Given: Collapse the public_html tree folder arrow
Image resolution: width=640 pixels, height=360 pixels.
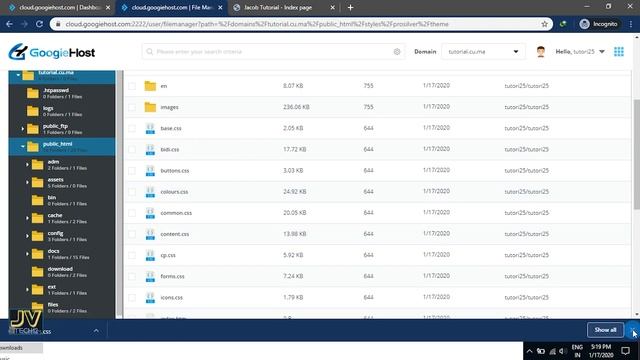Looking at the screenshot, I should pos(23,146).
